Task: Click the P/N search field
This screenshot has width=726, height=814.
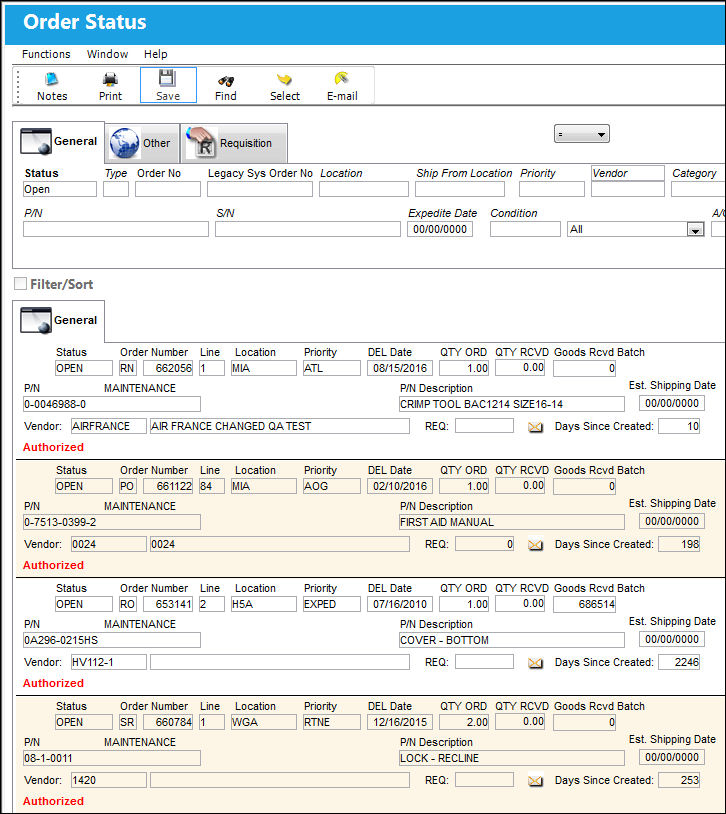Action: (116, 229)
